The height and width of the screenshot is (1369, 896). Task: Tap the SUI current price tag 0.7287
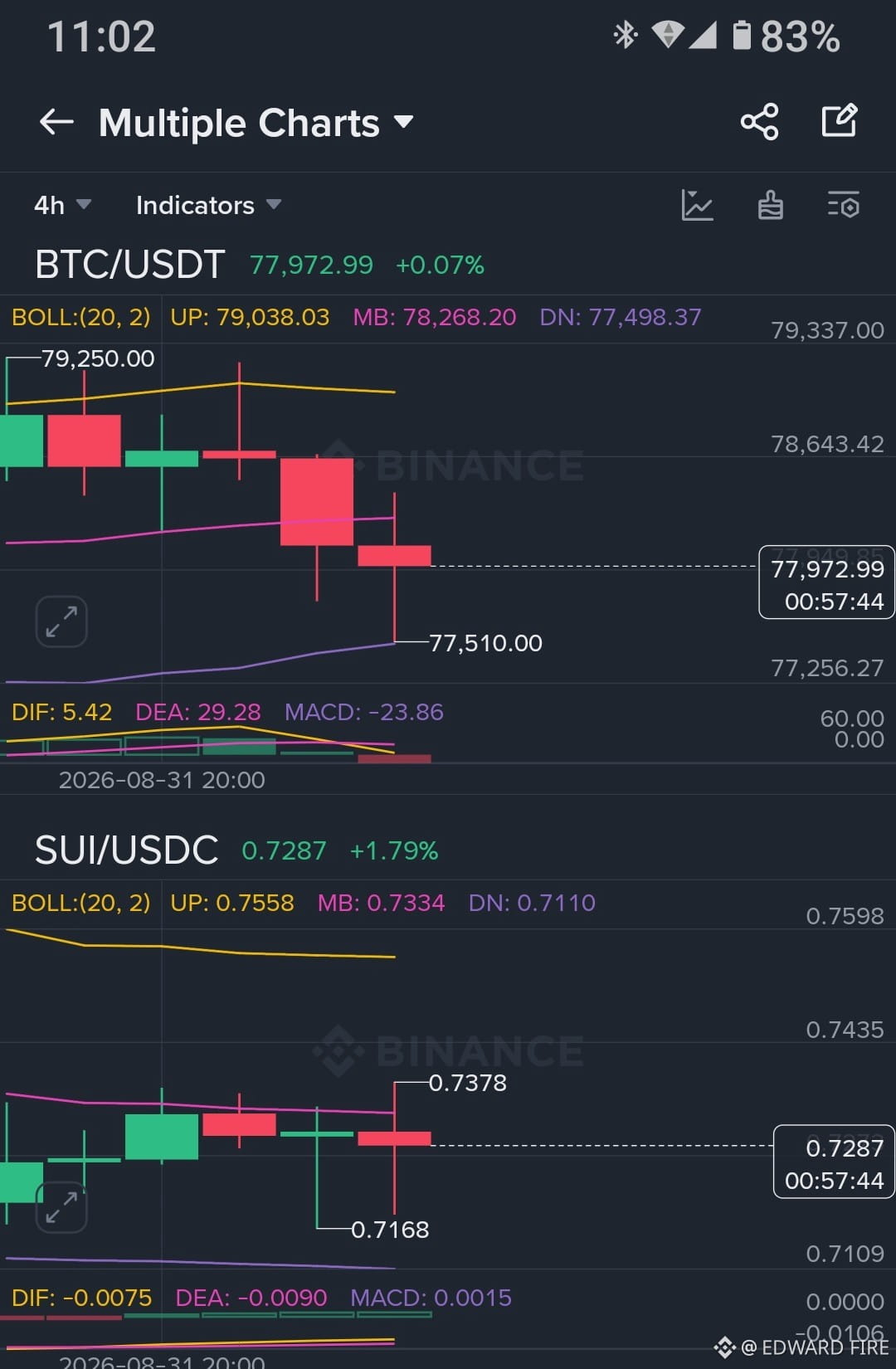834,1162
